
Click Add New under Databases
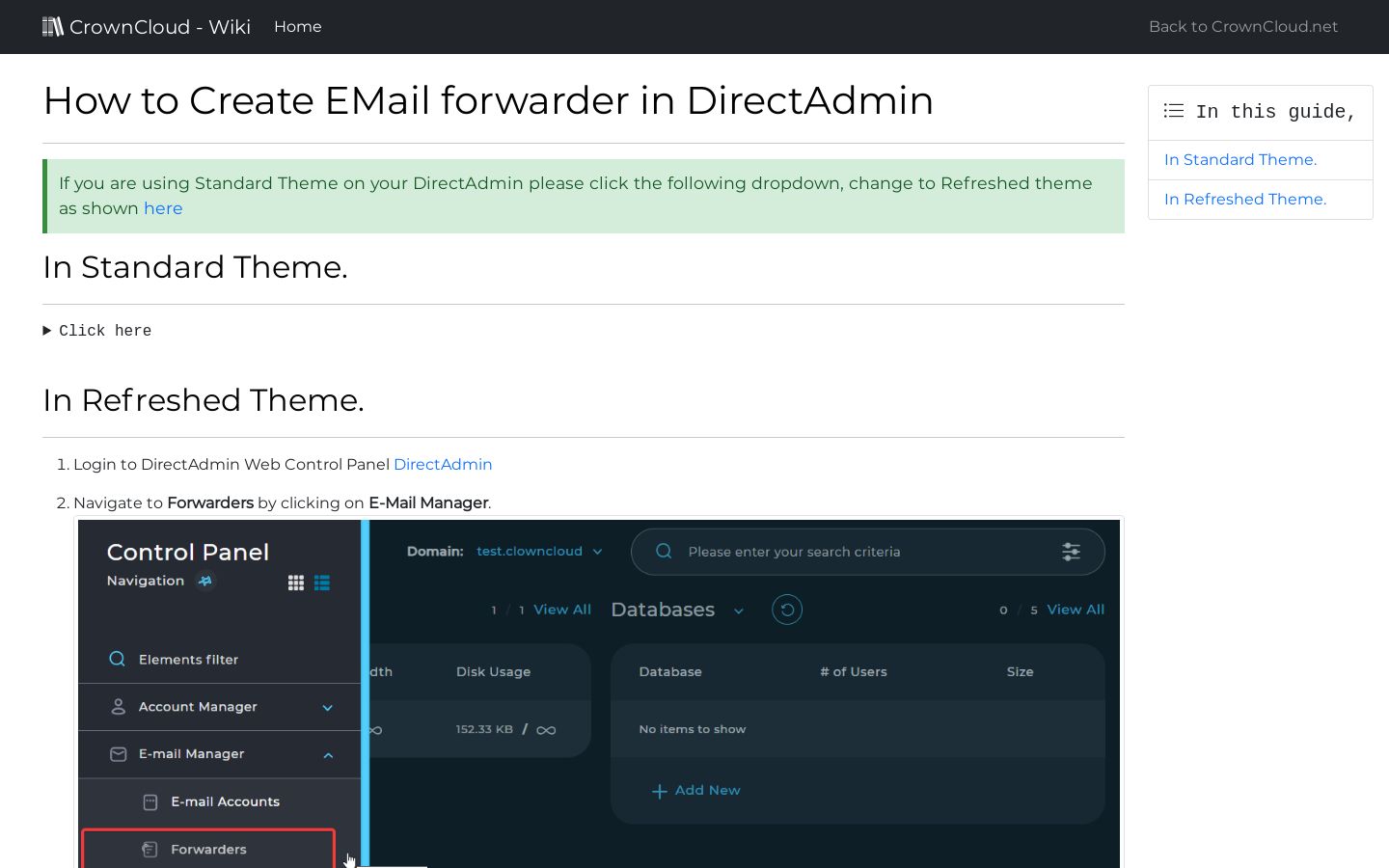[696, 790]
